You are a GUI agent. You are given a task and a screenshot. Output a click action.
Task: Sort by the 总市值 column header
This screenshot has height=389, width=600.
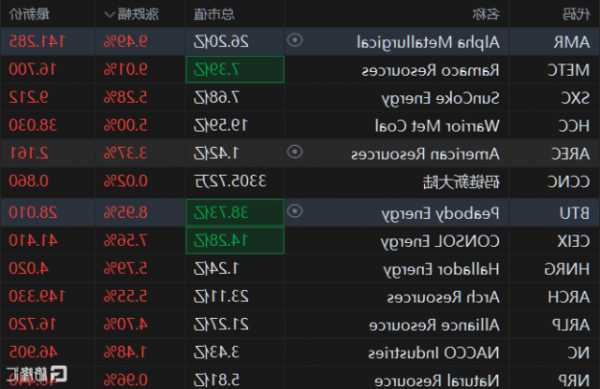coord(214,15)
